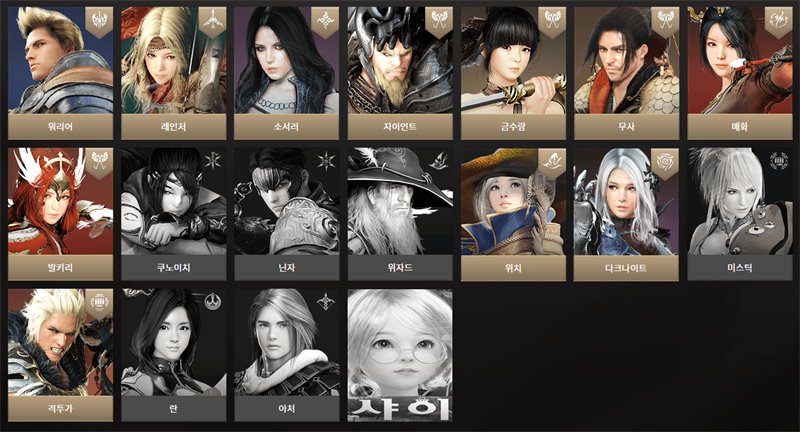Click the round emblem on the 미스틱 portrait
The image size is (800, 432).
[778, 161]
